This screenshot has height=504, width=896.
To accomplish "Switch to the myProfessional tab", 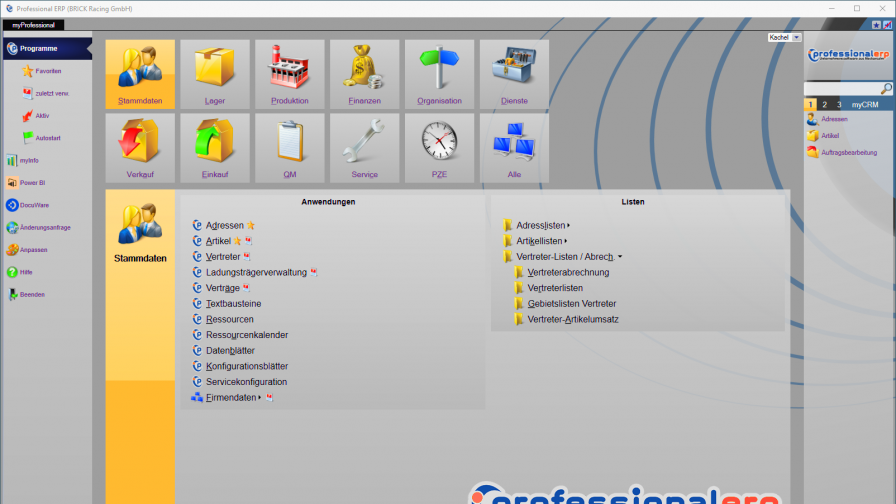I will [x=34, y=24].
